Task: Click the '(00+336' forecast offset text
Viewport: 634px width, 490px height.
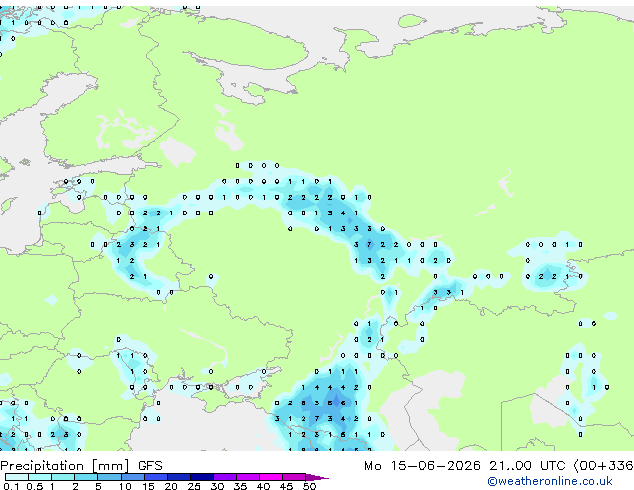Action: [603, 466]
